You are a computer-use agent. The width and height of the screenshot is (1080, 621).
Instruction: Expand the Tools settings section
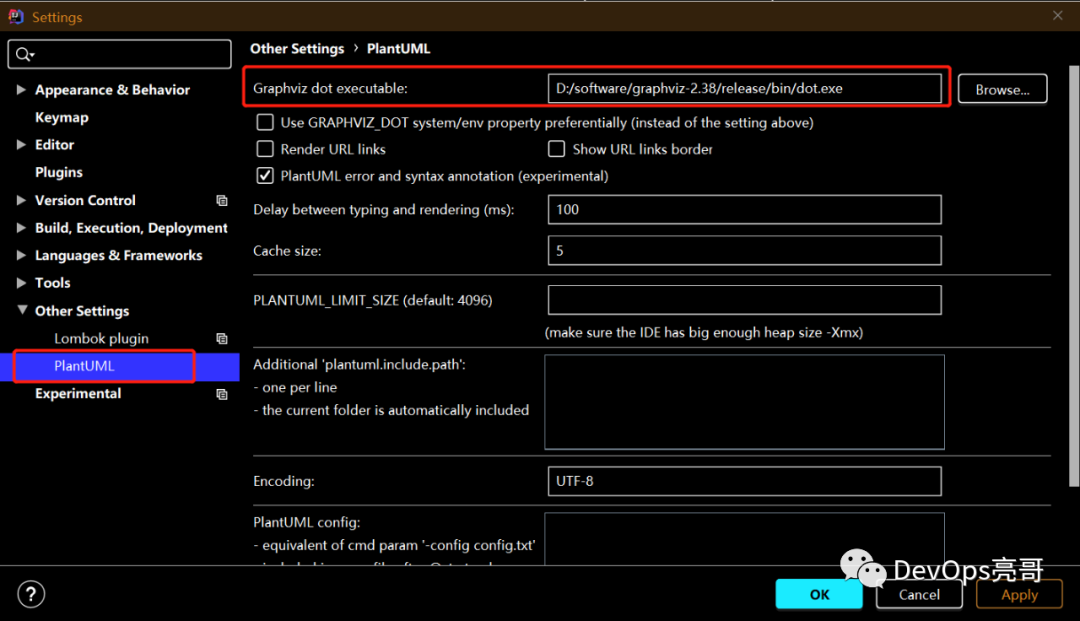pyautogui.click(x=21, y=283)
